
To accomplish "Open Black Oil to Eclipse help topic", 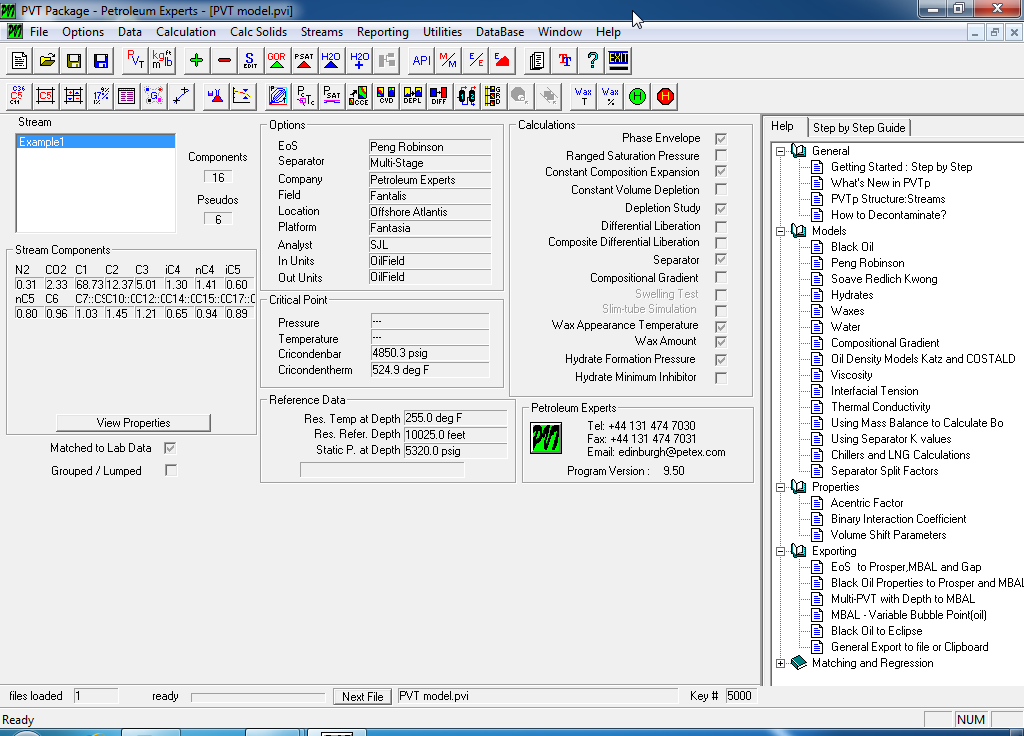I will click(x=876, y=632).
